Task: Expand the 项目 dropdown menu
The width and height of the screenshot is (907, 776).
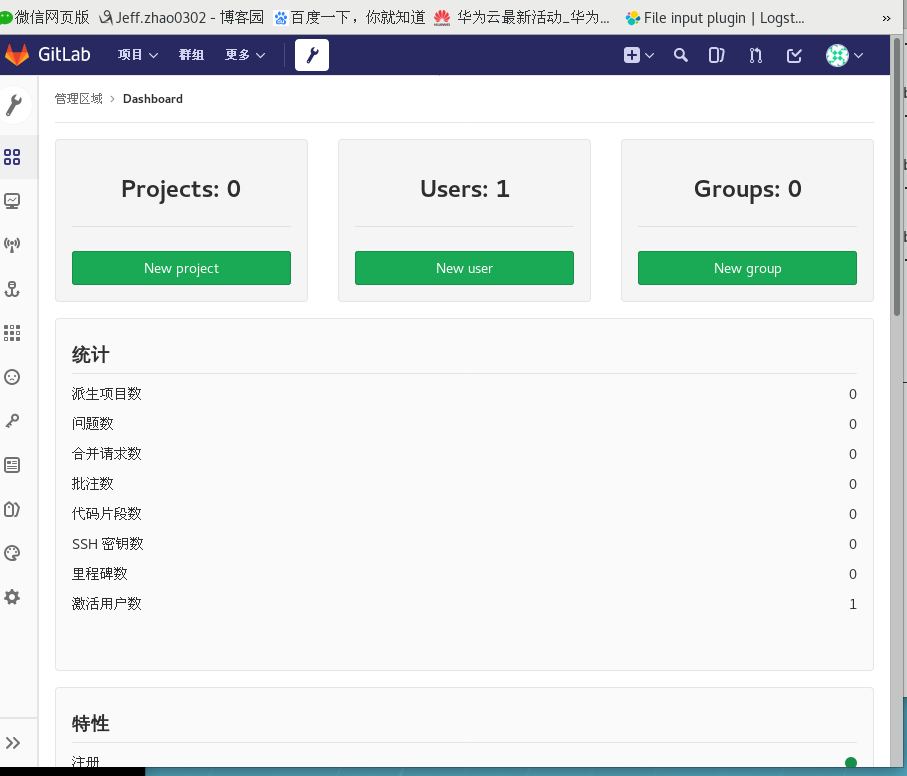Action: coord(138,55)
